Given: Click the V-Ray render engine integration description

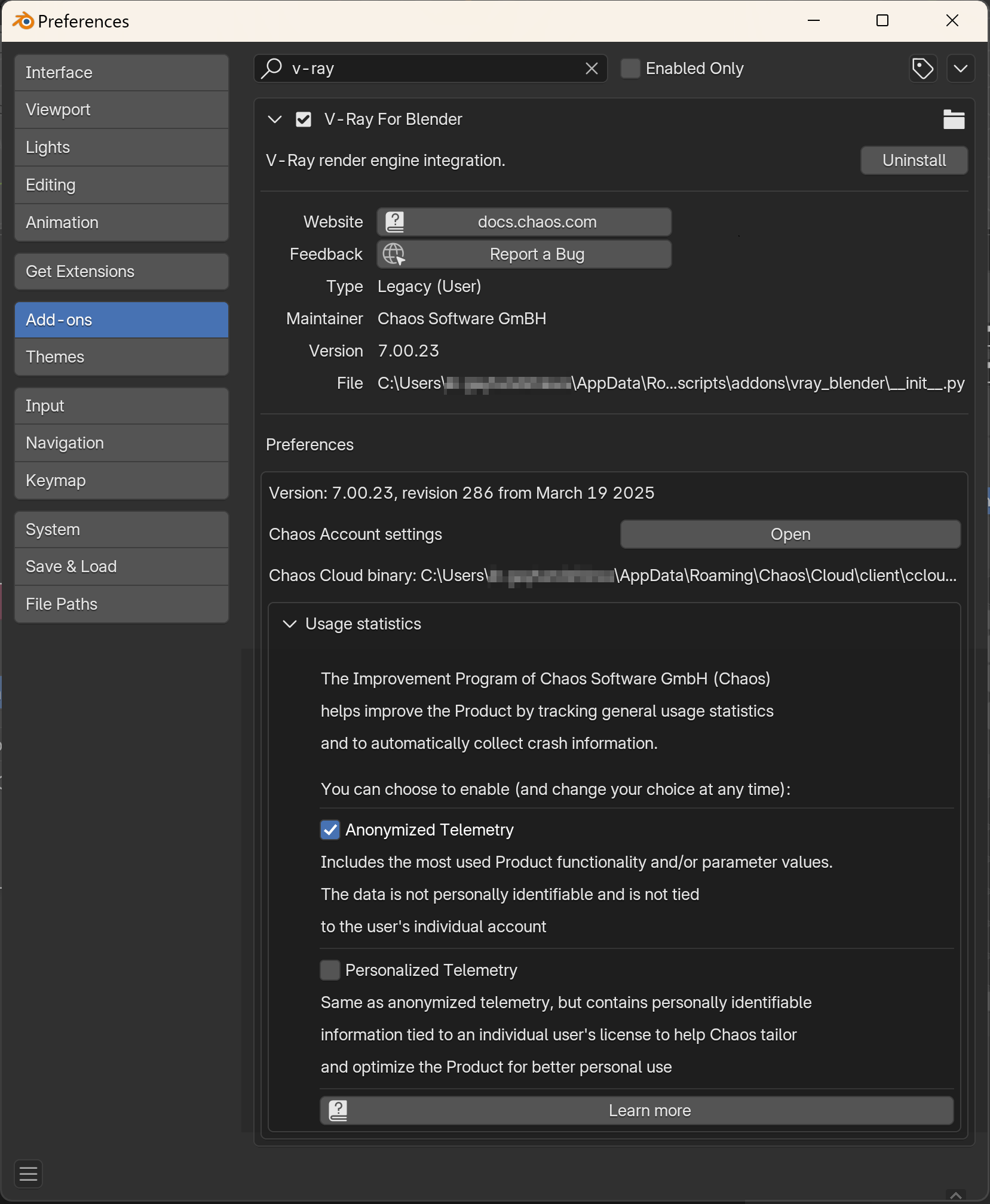Looking at the screenshot, I should [x=385, y=161].
